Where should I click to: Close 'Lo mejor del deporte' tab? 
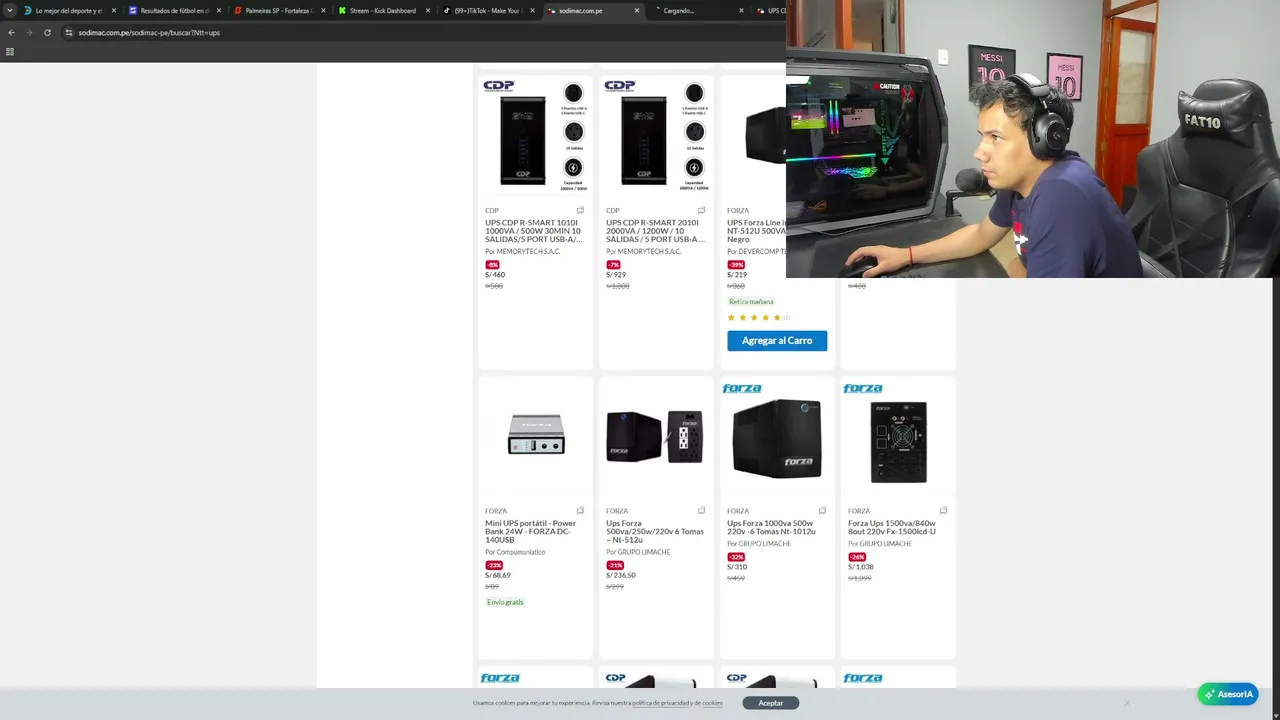point(114,11)
